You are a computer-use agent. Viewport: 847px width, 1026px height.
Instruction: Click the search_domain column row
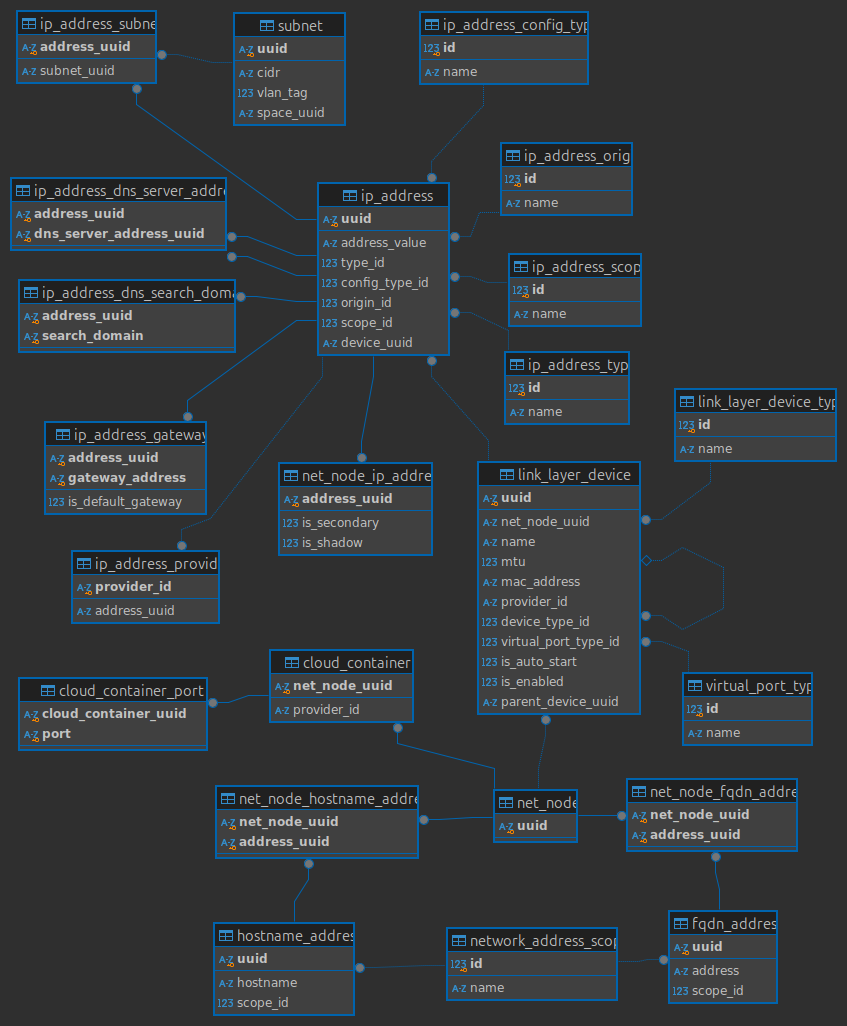pos(92,336)
